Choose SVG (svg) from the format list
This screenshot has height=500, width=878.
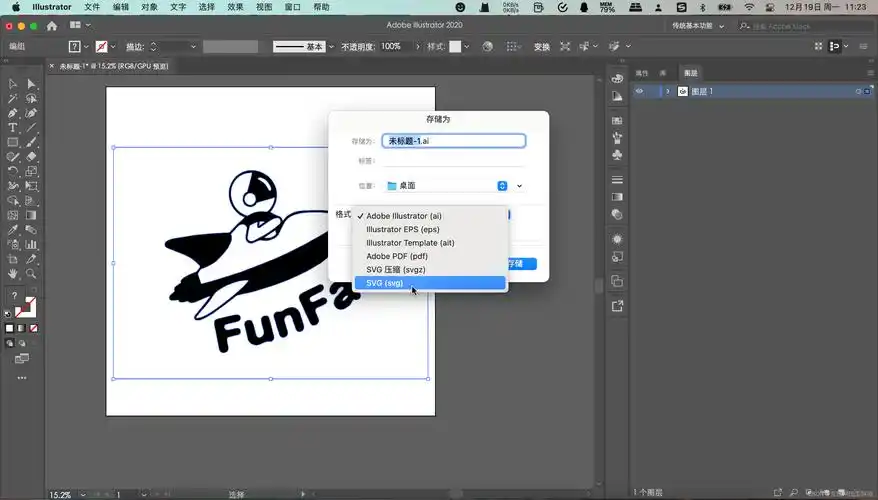point(385,283)
